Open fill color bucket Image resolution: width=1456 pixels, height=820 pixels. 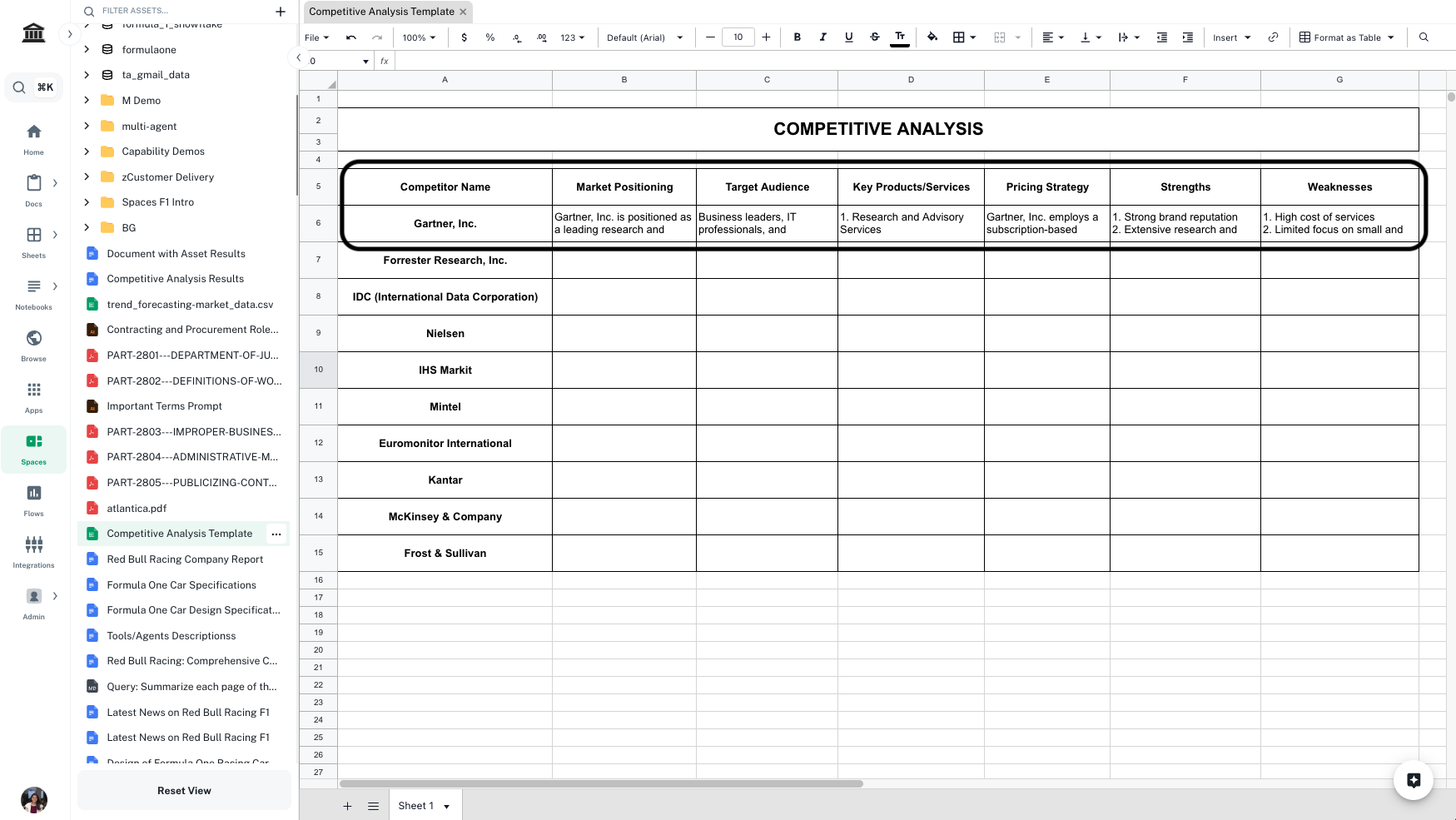pos(932,37)
